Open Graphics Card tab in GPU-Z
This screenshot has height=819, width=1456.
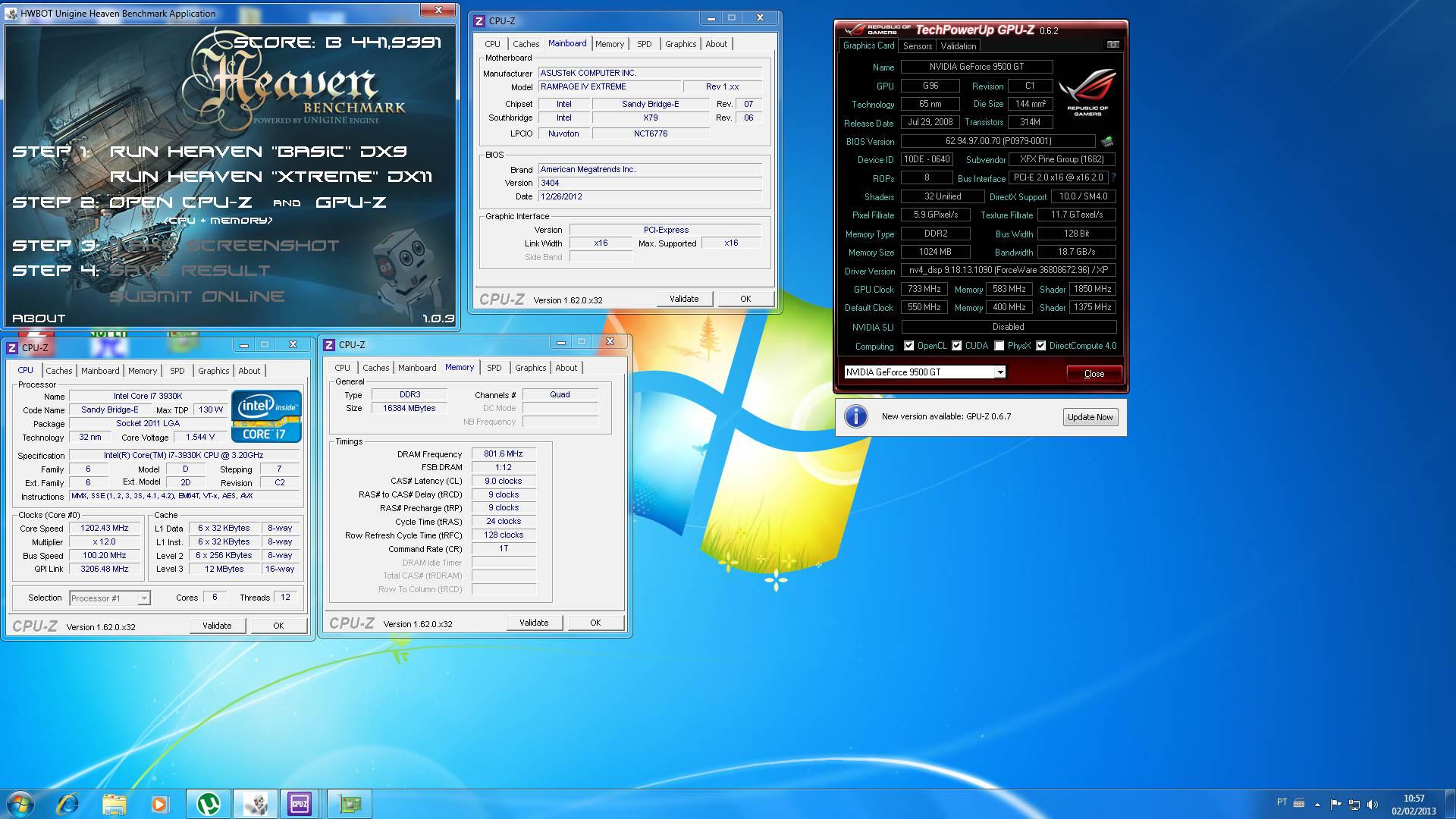(x=868, y=45)
